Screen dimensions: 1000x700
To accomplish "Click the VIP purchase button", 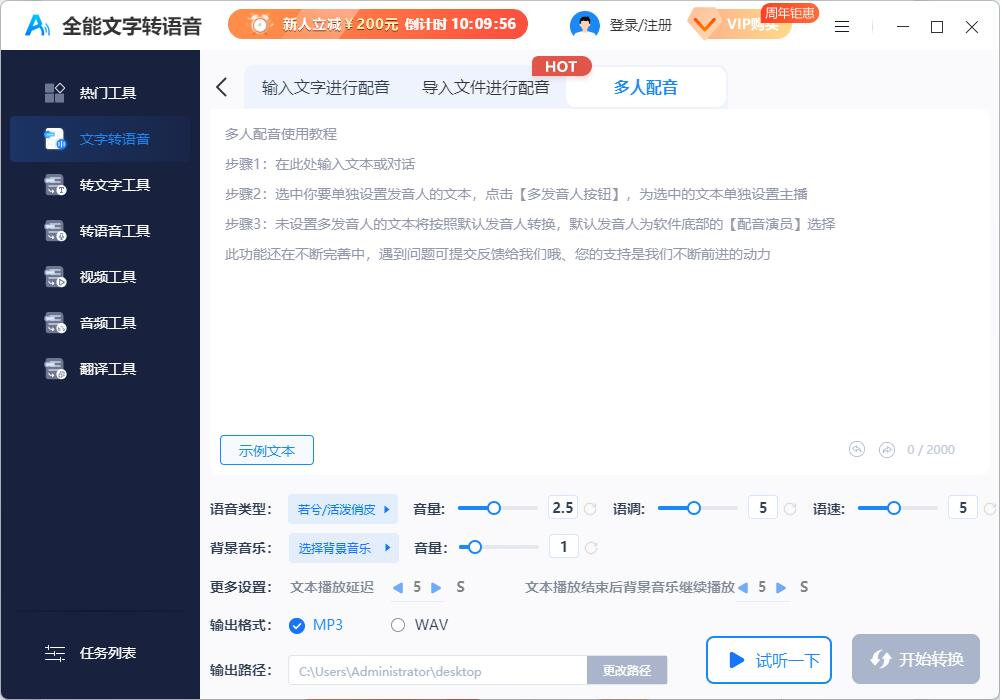I will pos(740,24).
